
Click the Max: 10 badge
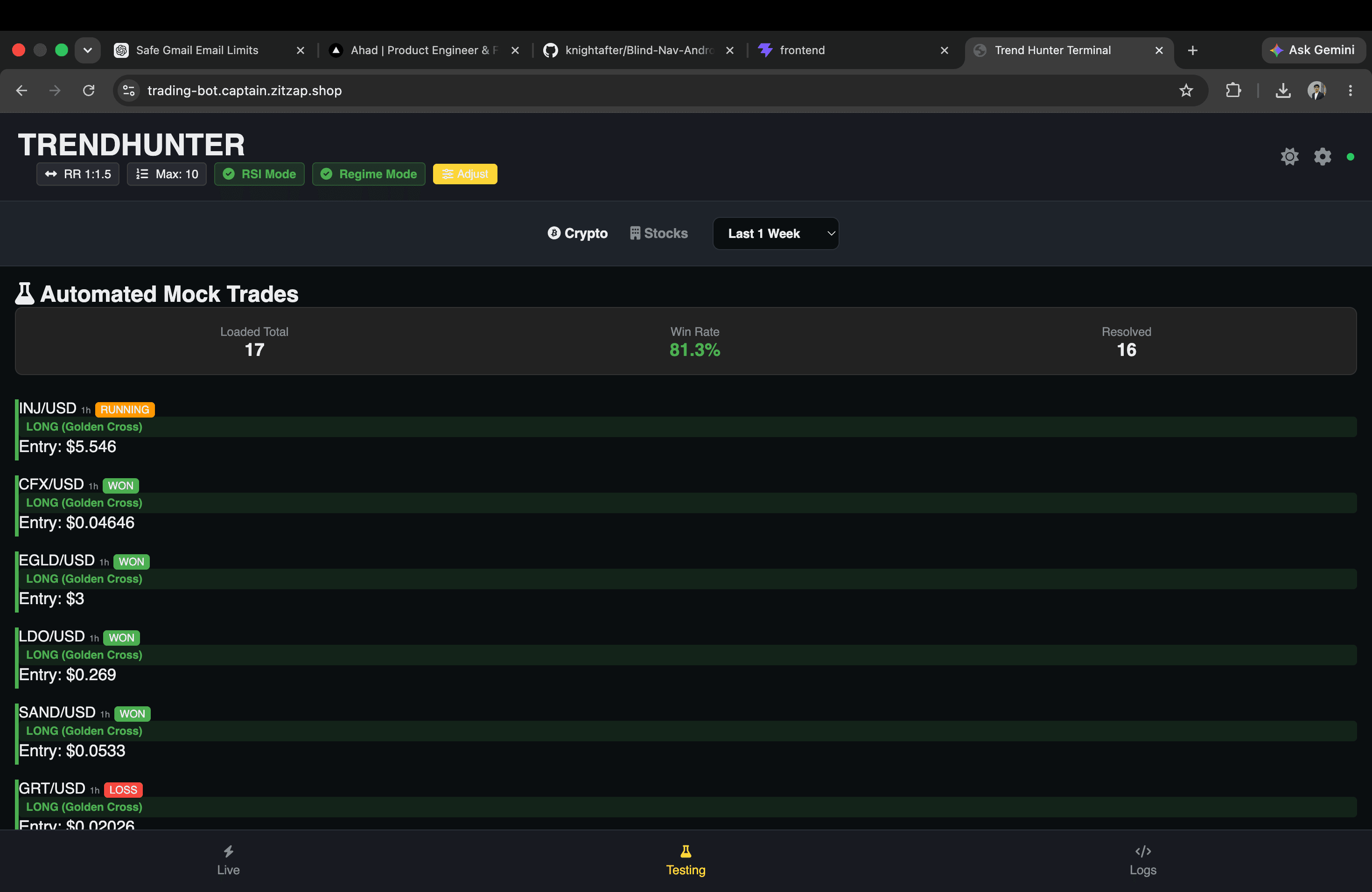pyautogui.click(x=167, y=174)
